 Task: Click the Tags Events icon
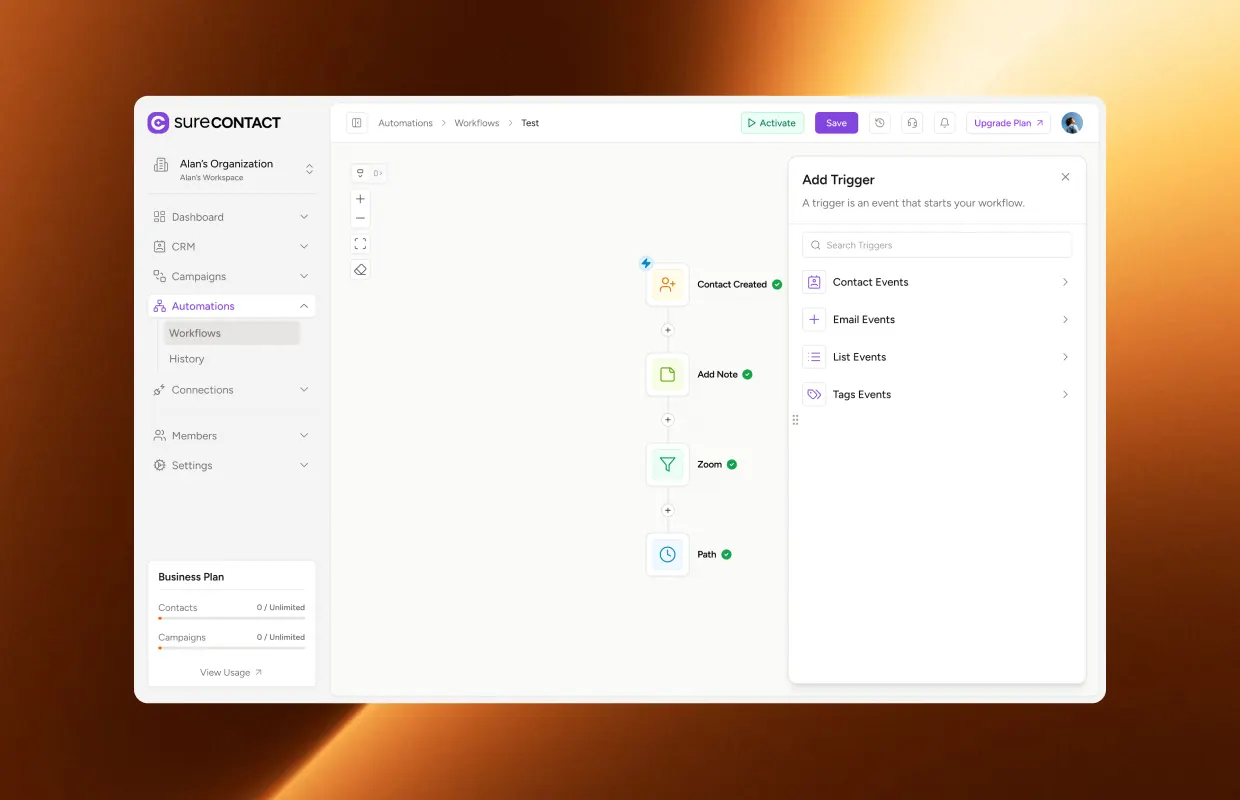(814, 395)
